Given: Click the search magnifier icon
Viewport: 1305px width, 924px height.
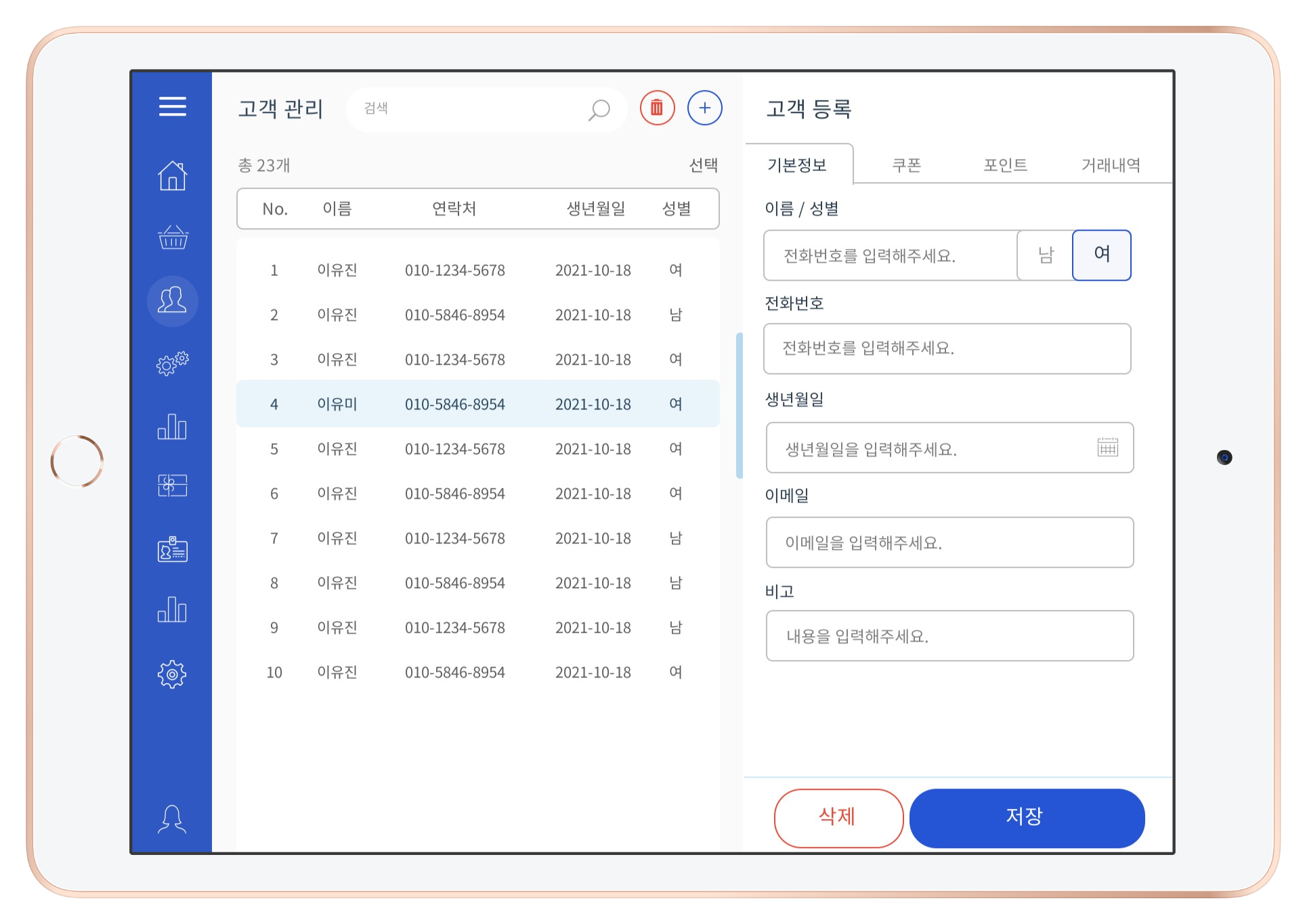Looking at the screenshot, I should pos(599,109).
